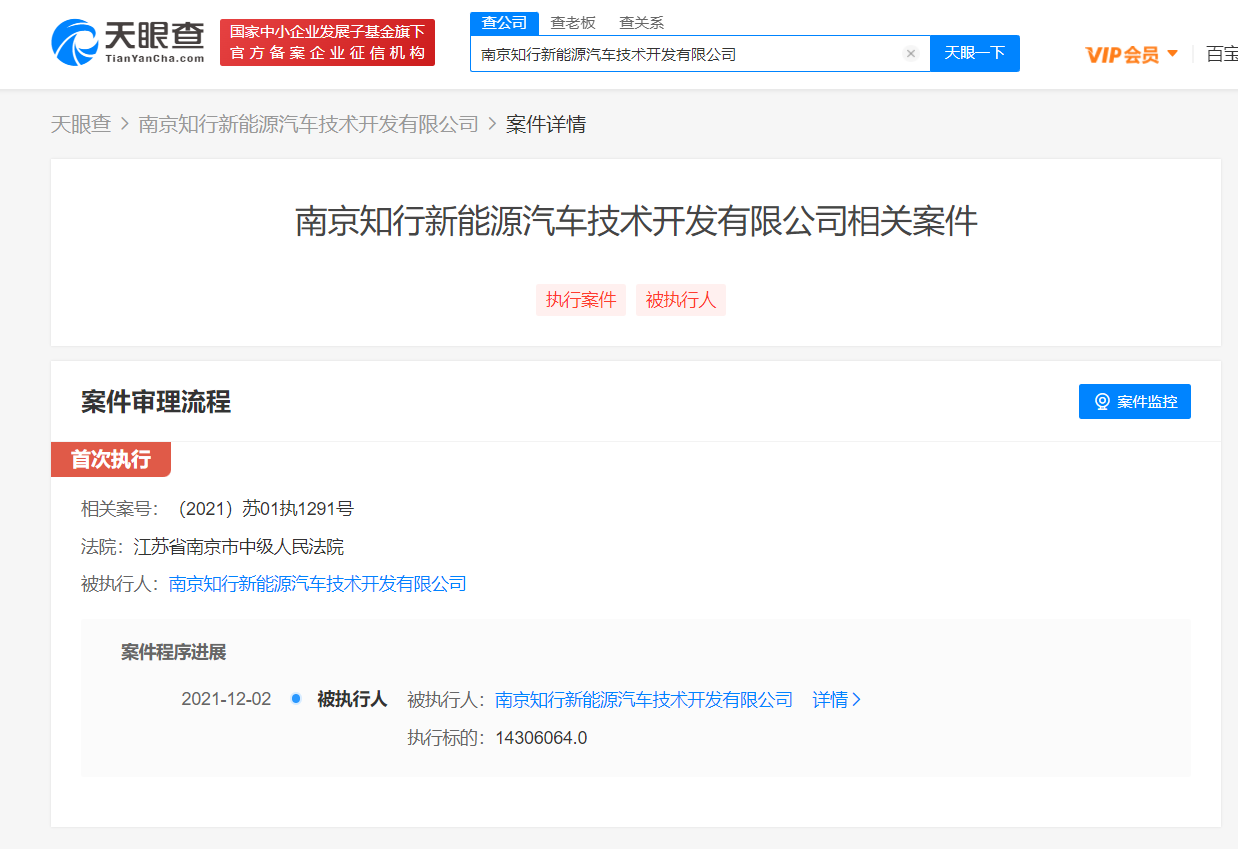Click the 执行案件 tag

581,300
